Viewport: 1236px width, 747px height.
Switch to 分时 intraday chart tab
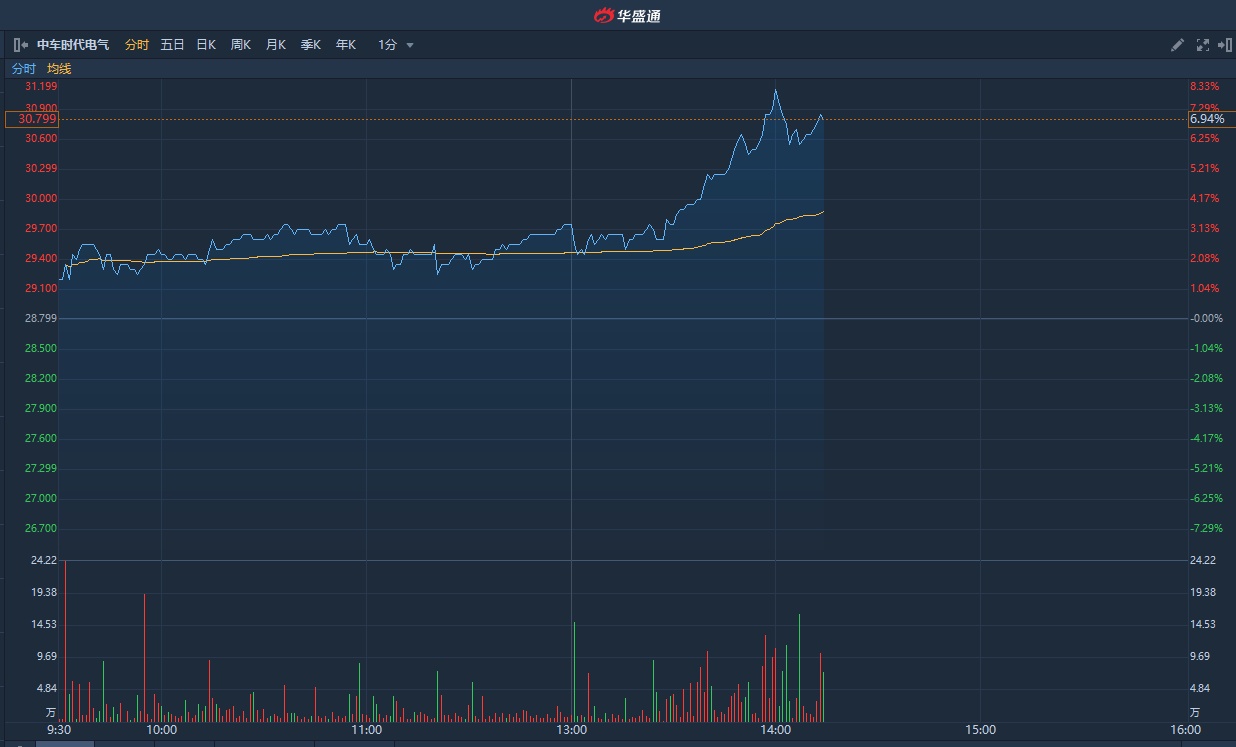[137, 45]
